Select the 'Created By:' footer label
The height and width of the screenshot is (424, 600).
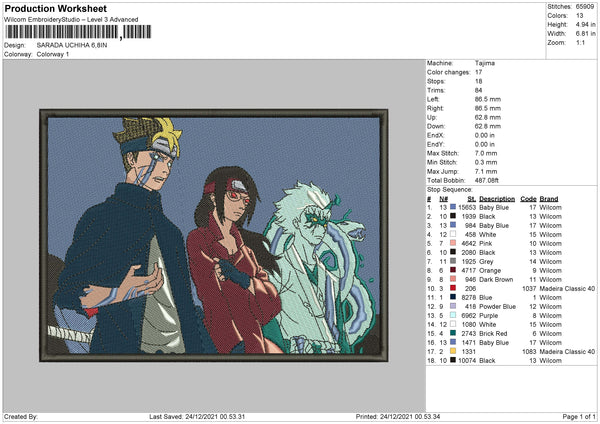21,416
